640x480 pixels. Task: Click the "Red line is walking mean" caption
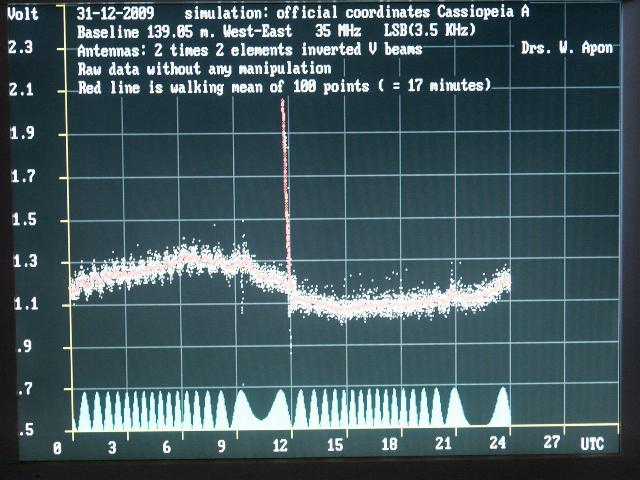coord(171,88)
